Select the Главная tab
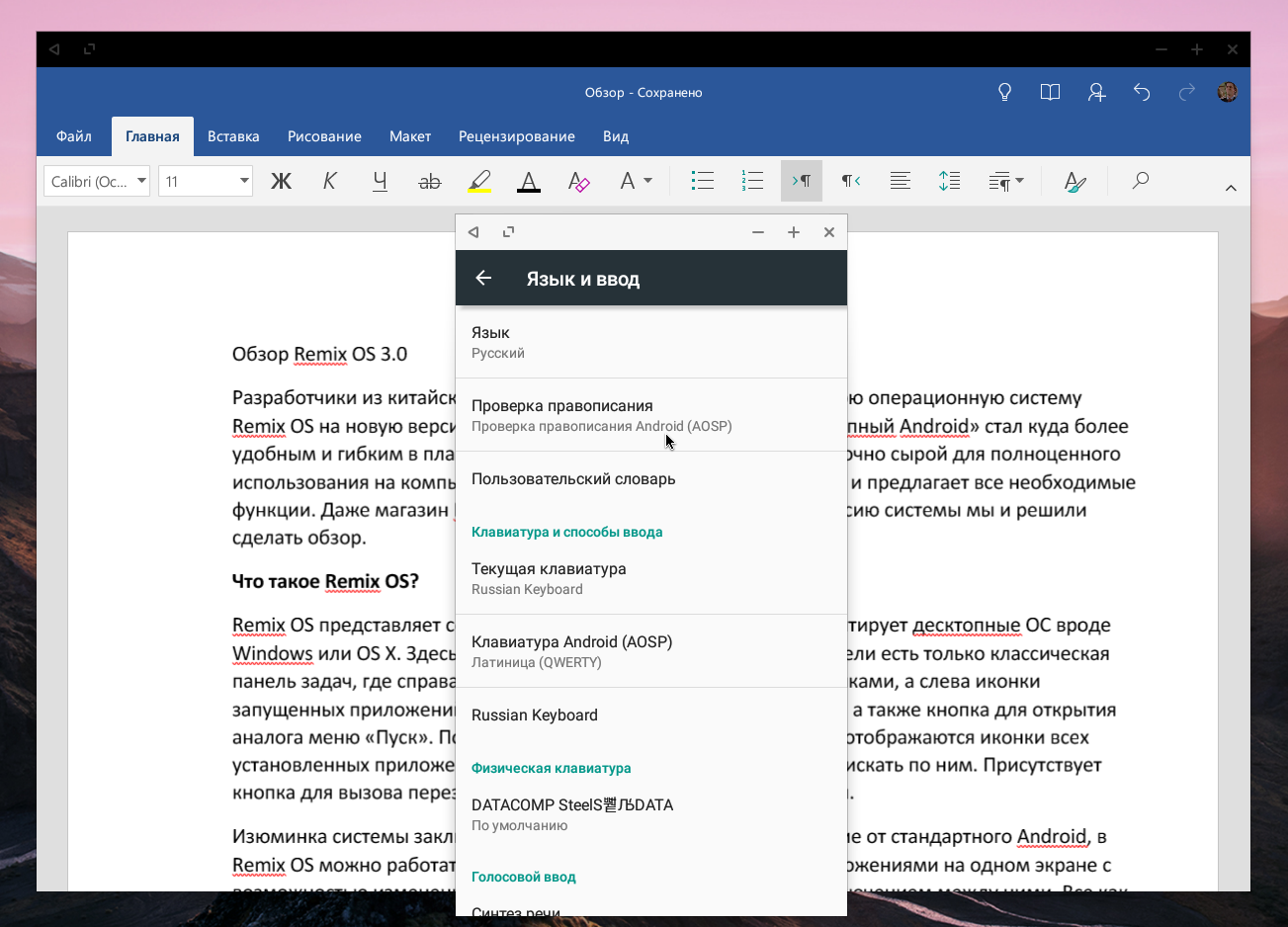 pyautogui.click(x=152, y=136)
